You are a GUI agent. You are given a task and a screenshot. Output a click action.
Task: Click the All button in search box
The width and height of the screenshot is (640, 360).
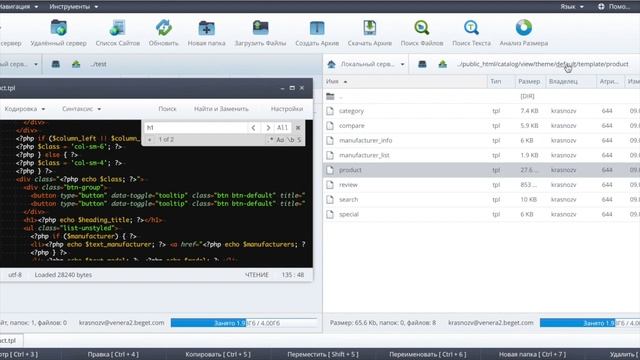coord(282,128)
